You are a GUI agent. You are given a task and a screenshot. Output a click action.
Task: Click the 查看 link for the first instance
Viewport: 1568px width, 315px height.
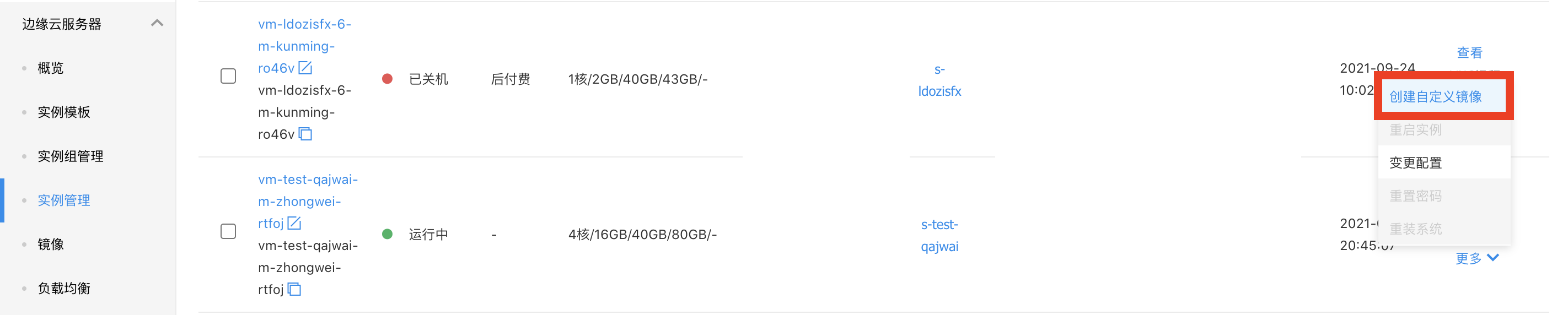[1469, 53]
